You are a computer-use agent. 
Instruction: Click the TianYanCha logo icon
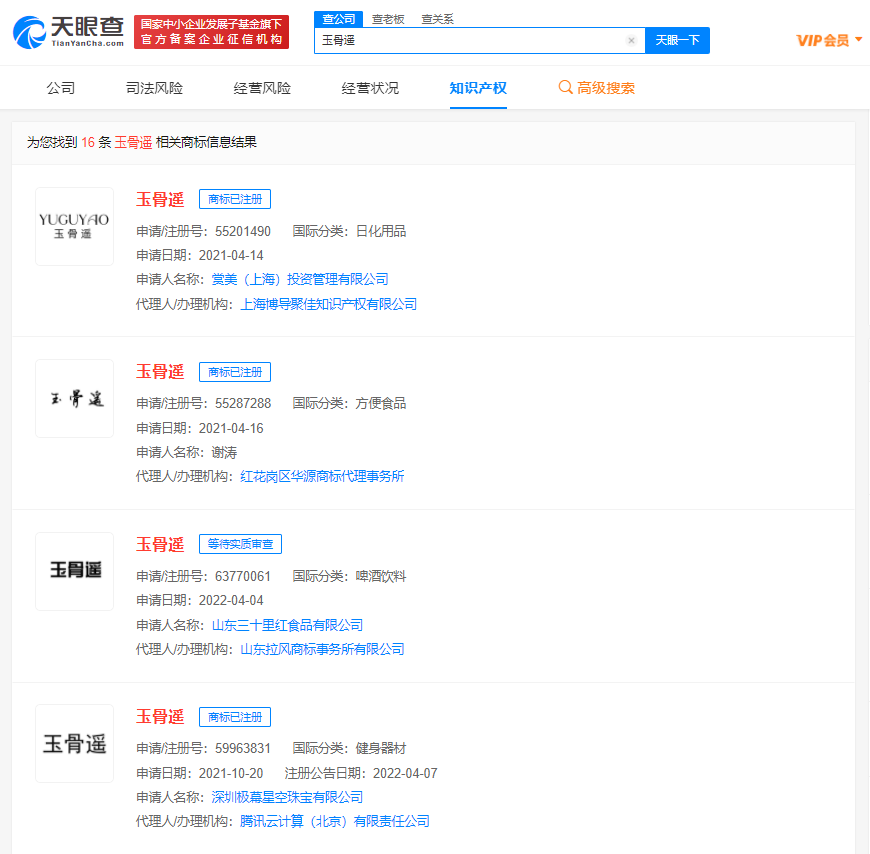coord(29,33)
